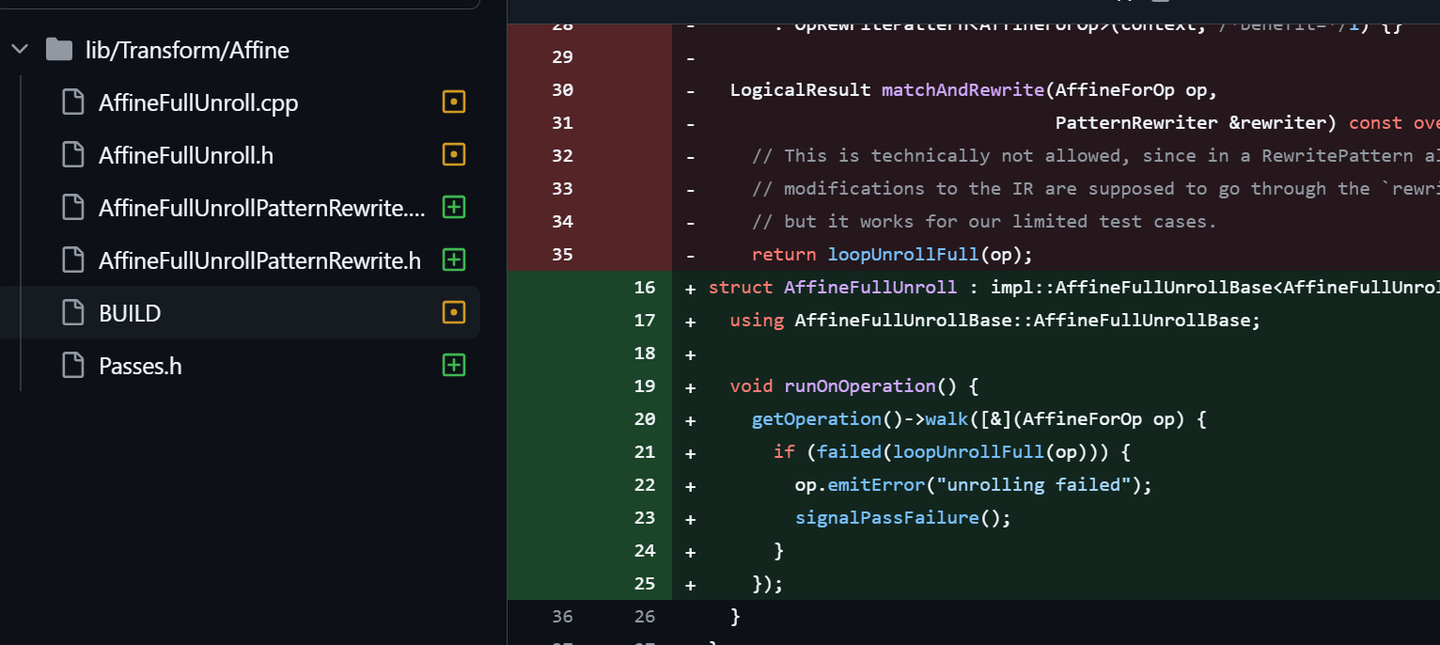
Task: Open Passes.h in file tree
Action: 140,367
